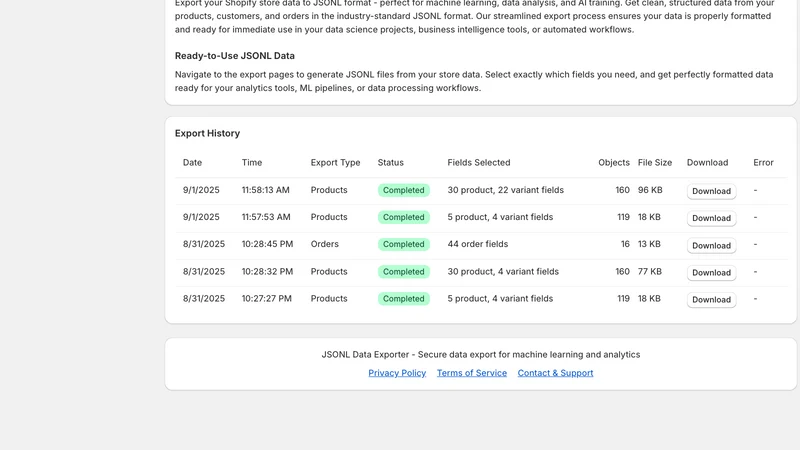The height and width of the screenshot is (450, 800).
Task: Click the Completed badge for 11:57:53 AM
Action: (x=404, y=217)
